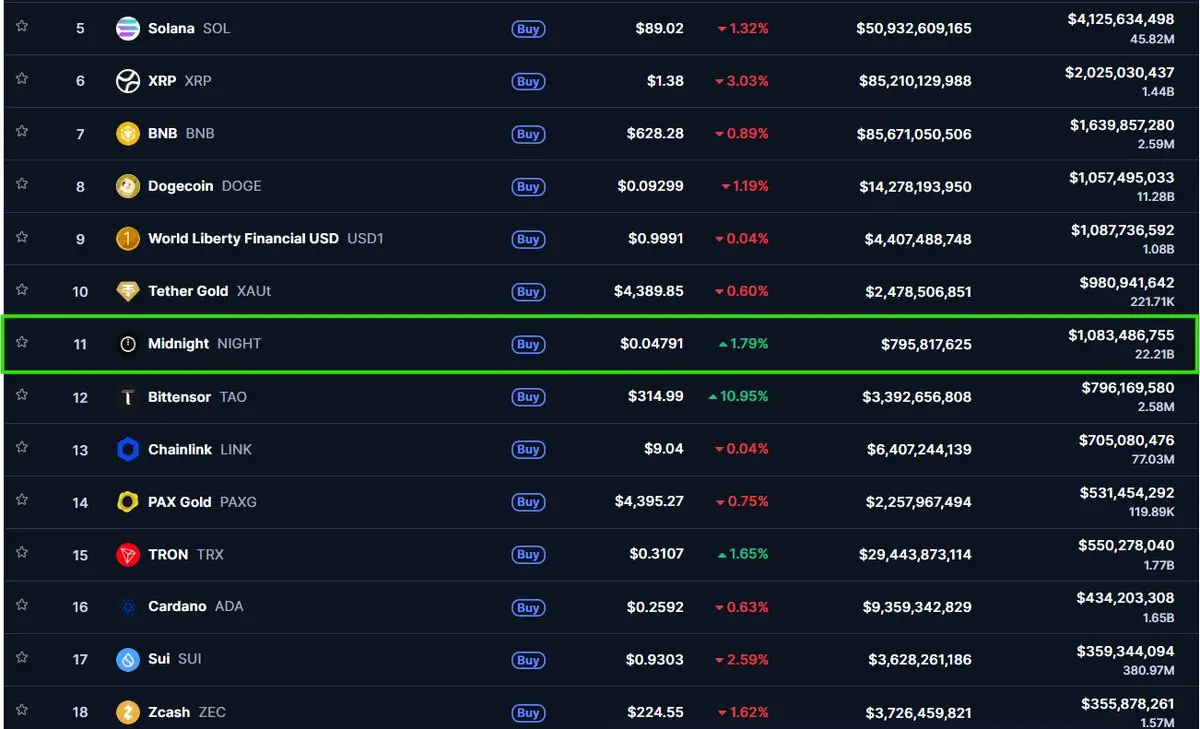Open the Zcash logo icon
1200x729 pixels.
point(128,712)
